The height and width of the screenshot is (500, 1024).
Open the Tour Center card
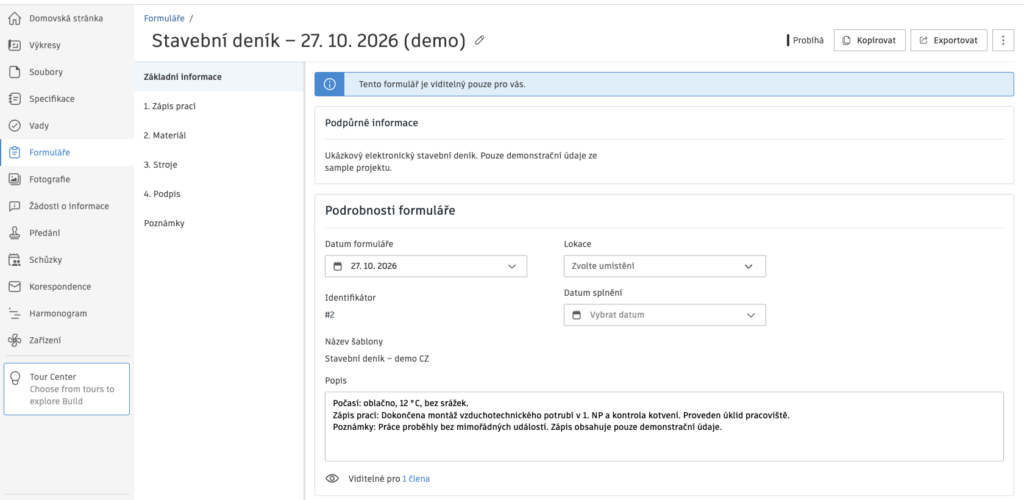tap(67, 389)
